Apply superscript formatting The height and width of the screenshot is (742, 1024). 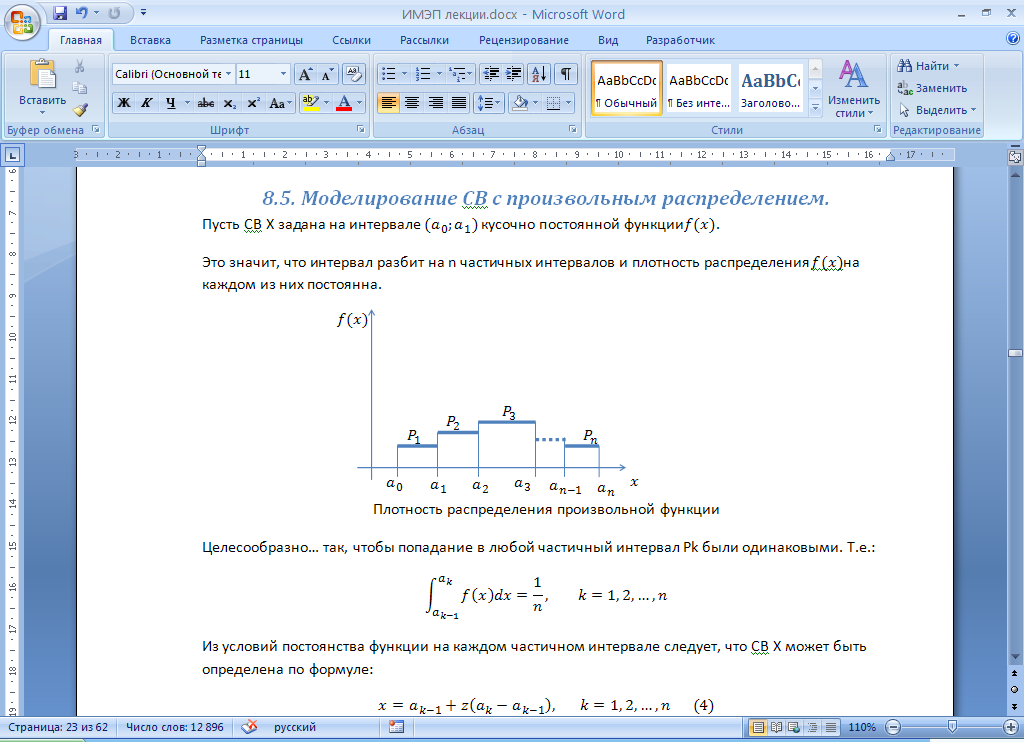point(253,103)
